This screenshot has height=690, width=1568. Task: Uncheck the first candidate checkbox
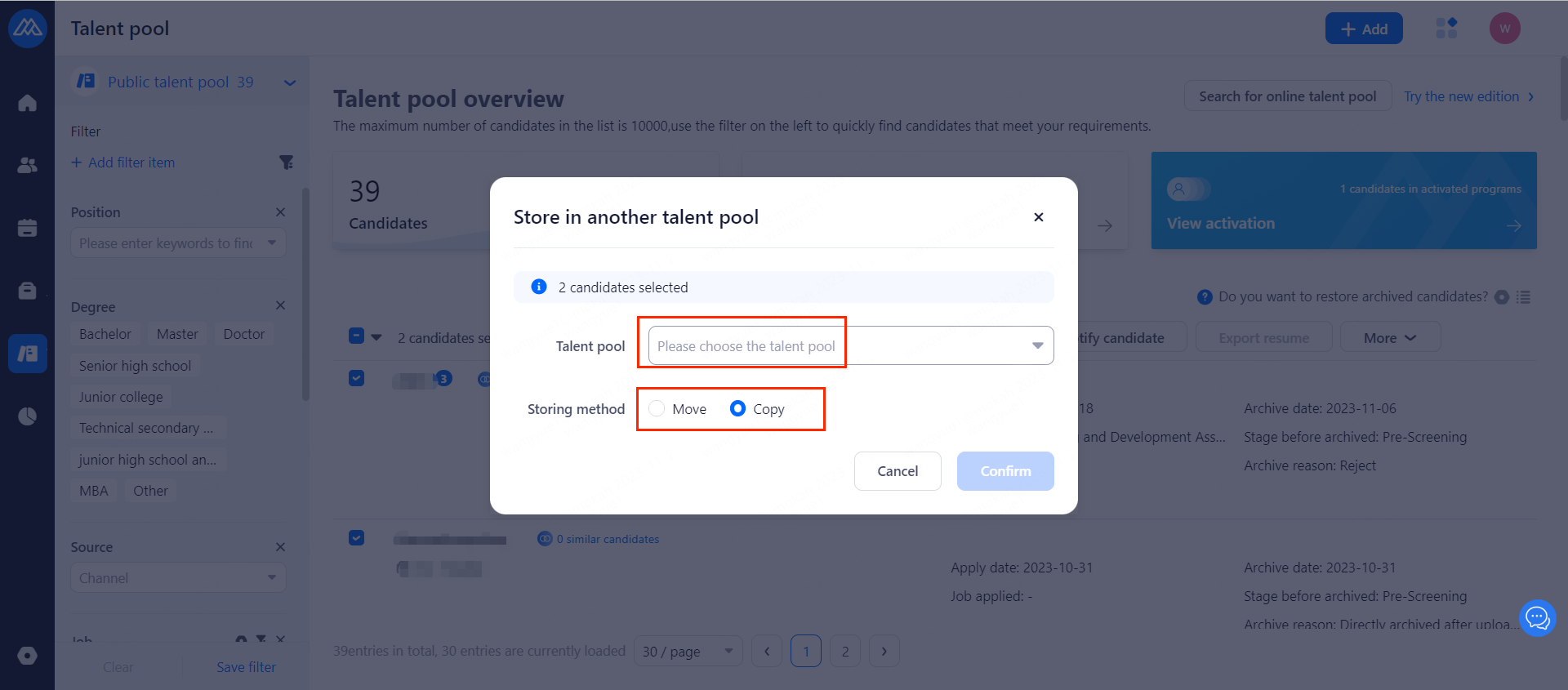pyautogui.click(x=356, y=378)
